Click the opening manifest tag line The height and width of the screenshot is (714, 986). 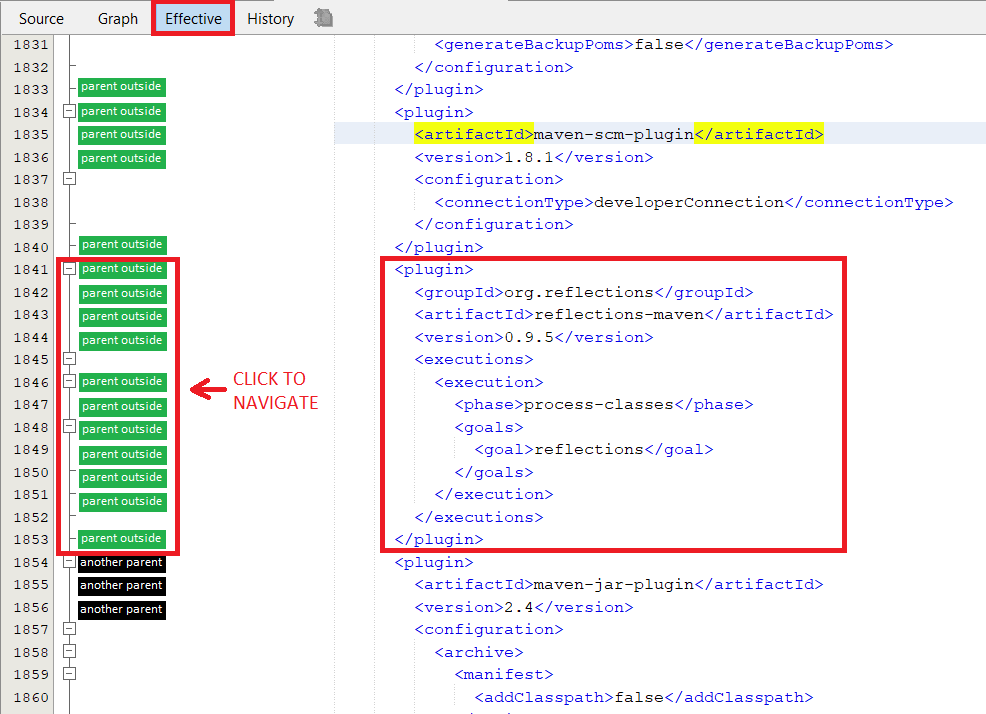point(504,674)
